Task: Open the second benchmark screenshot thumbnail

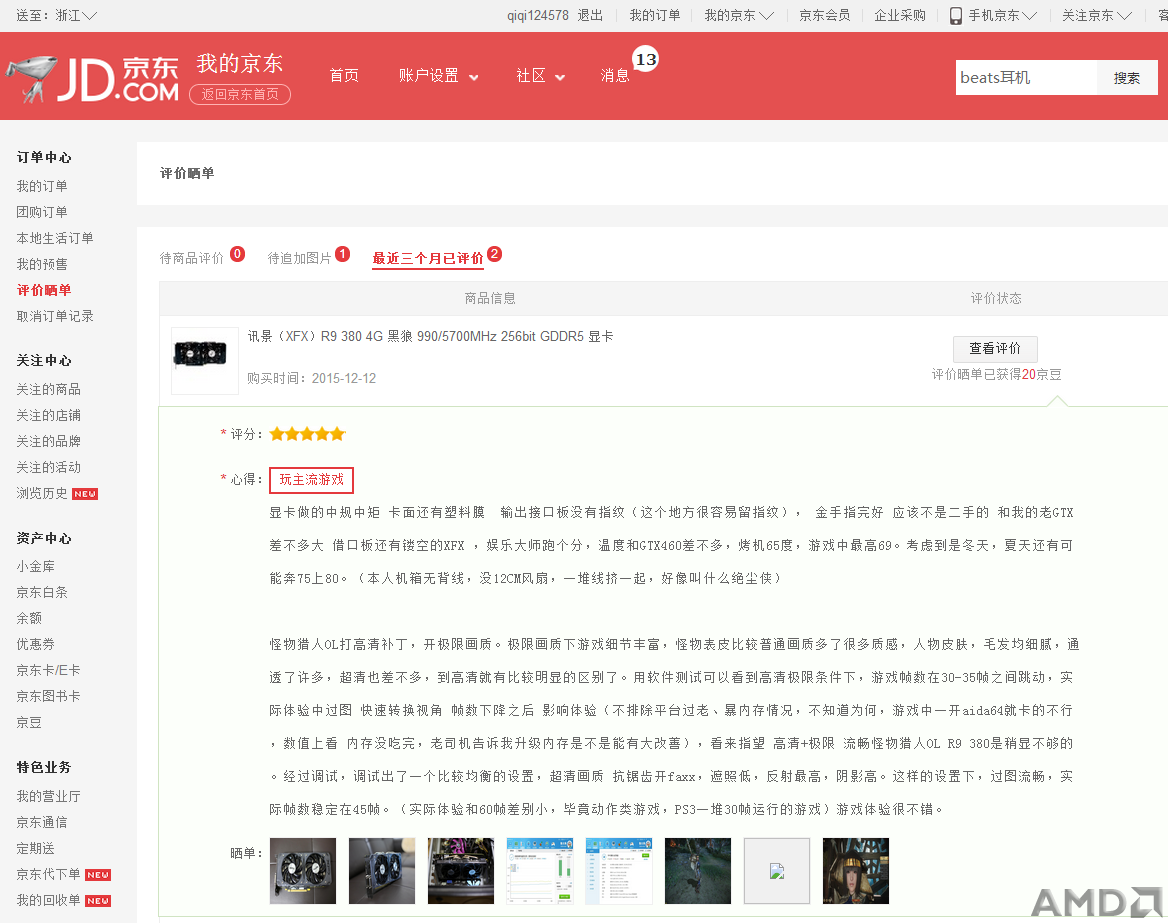Action: tap(619, 871)
